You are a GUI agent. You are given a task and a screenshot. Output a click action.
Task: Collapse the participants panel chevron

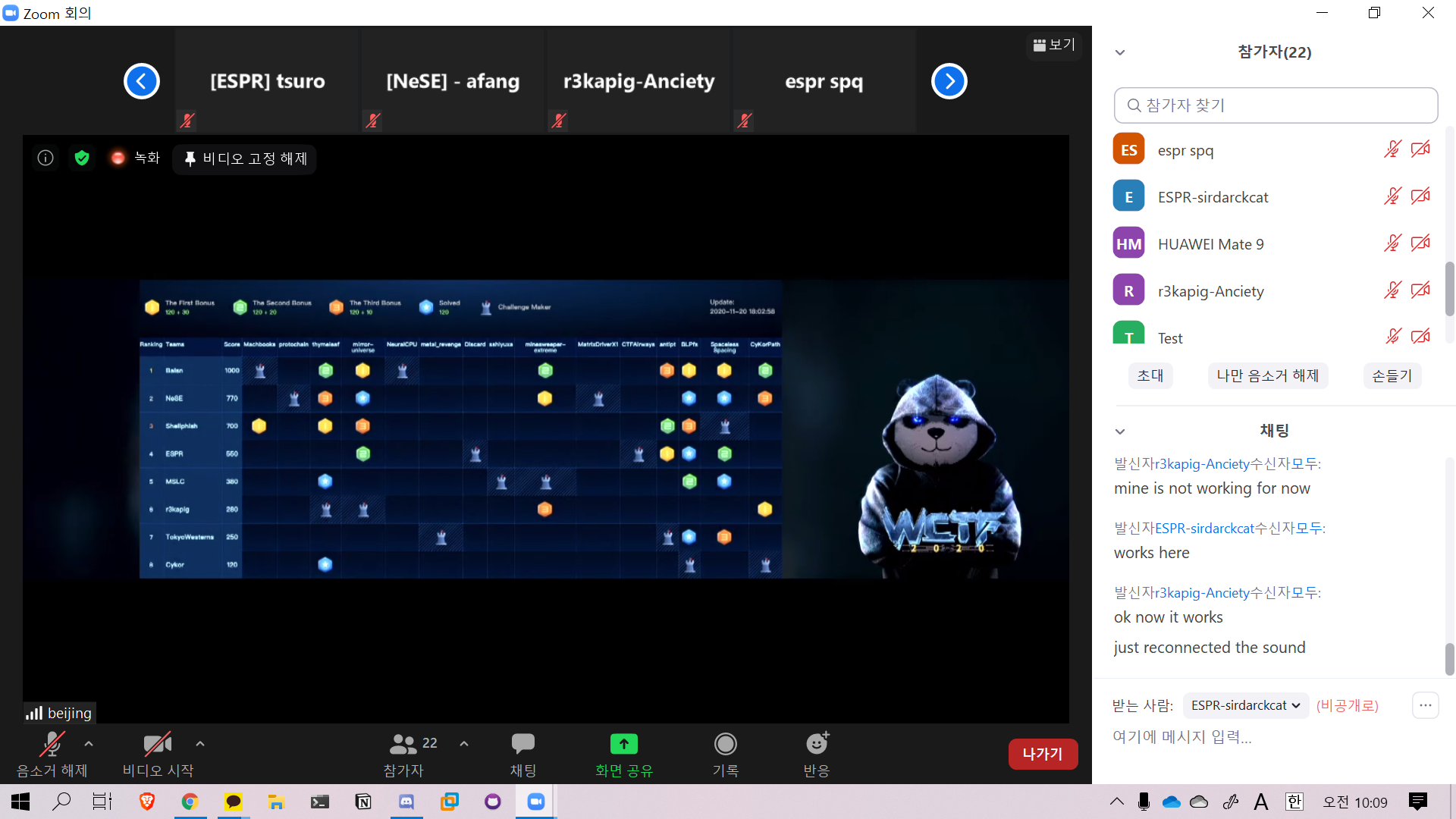pyautogui.click(x=1120, y=52)
